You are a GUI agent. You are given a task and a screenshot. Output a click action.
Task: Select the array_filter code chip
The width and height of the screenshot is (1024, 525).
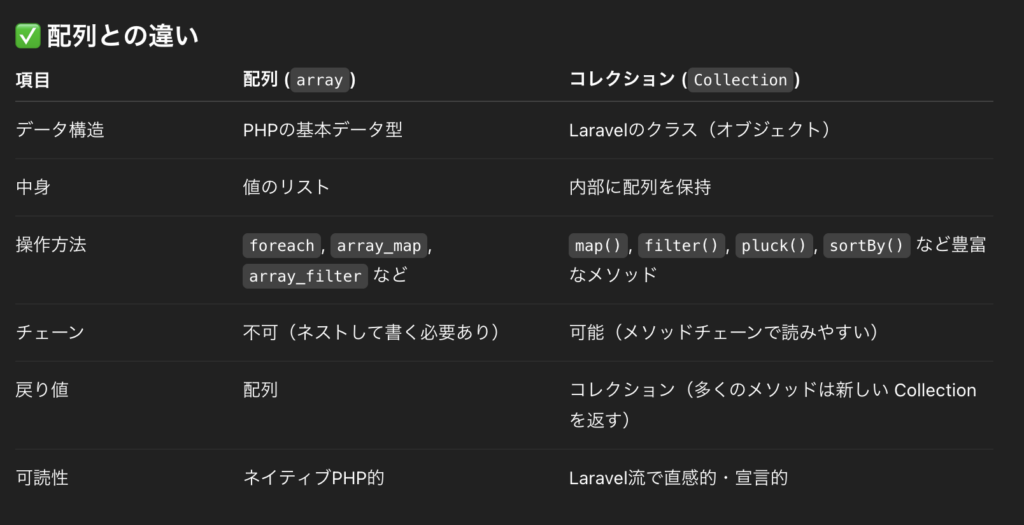[x=305, y=275]
